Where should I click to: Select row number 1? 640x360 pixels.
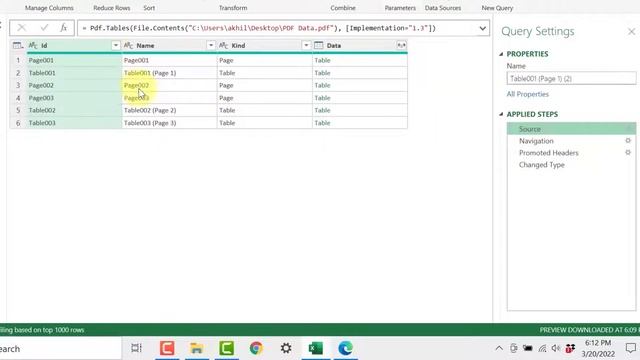[18, 60]
